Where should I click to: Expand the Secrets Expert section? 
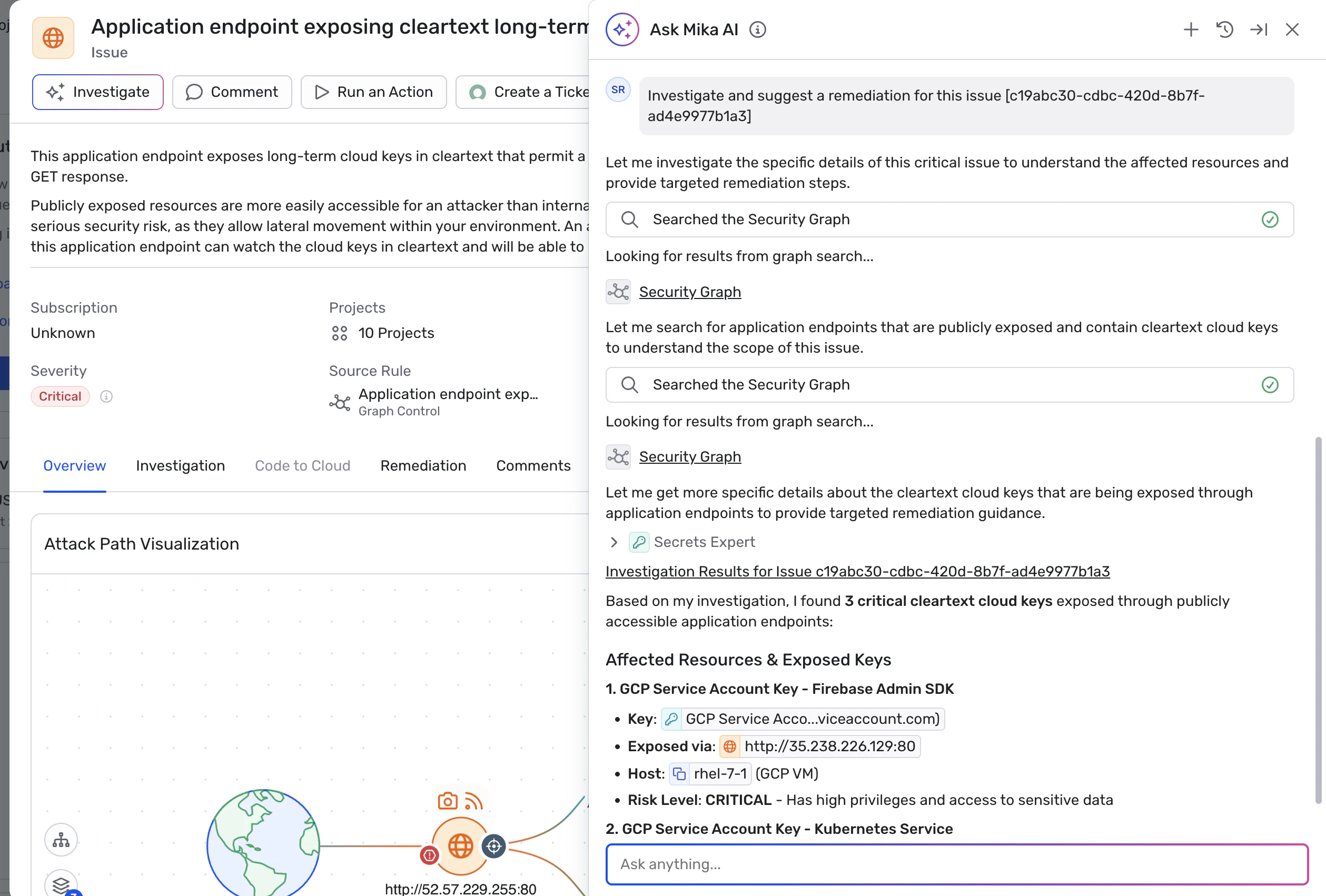coord(614,542)
